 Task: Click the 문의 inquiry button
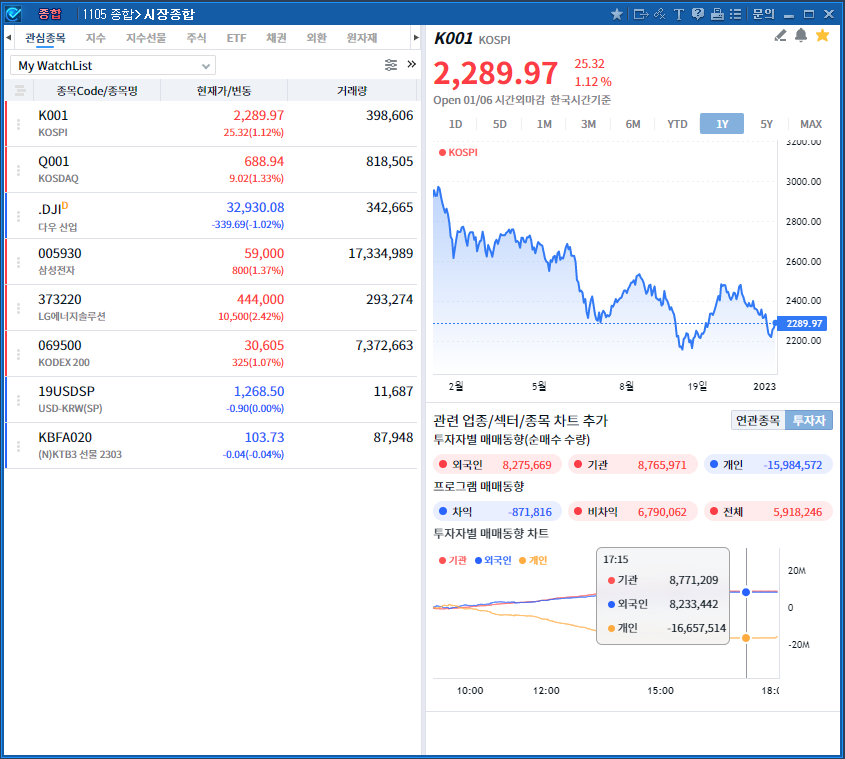tap(763, 14)
